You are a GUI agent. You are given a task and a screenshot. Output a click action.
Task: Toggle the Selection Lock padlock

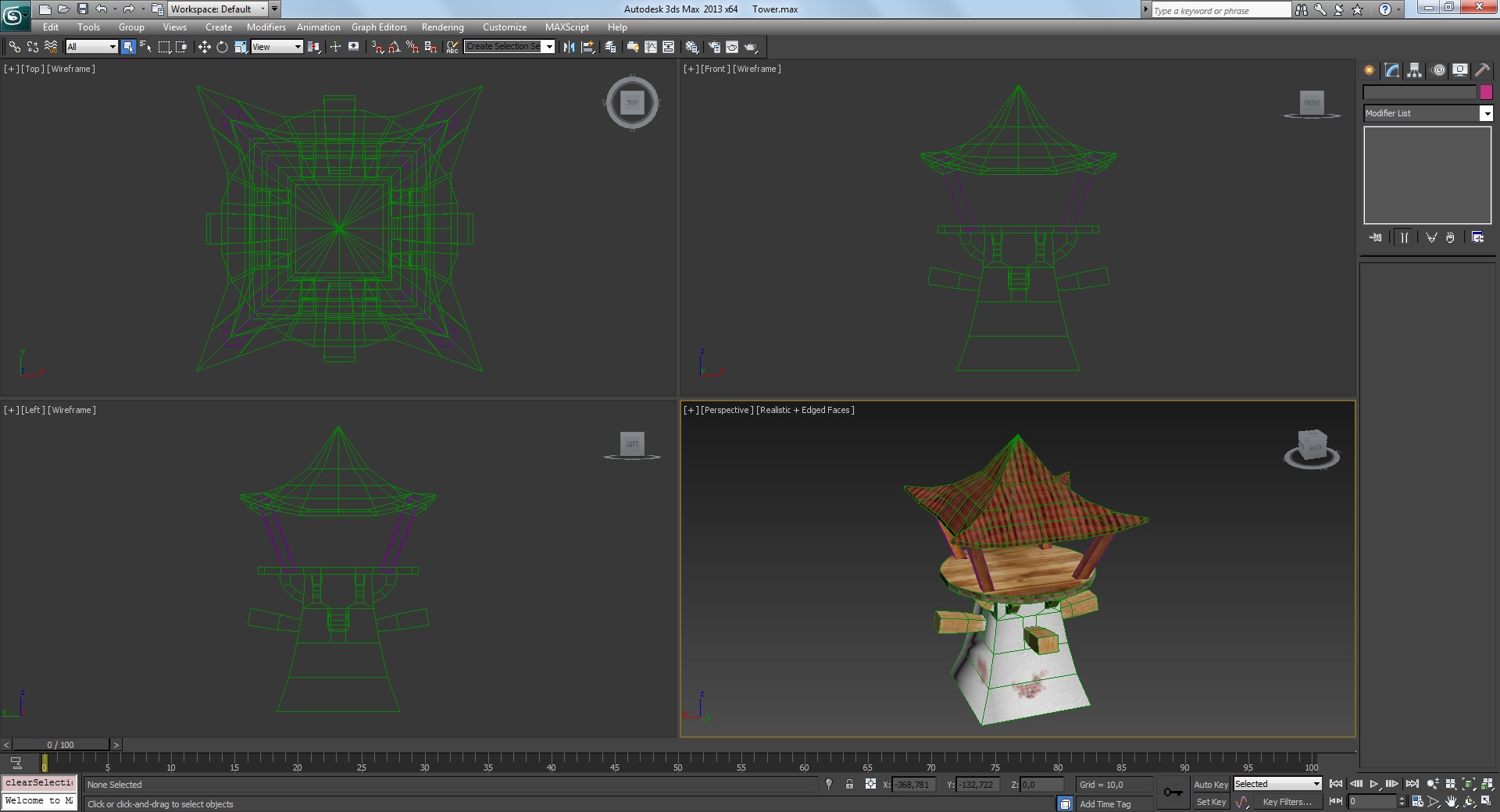849,785
